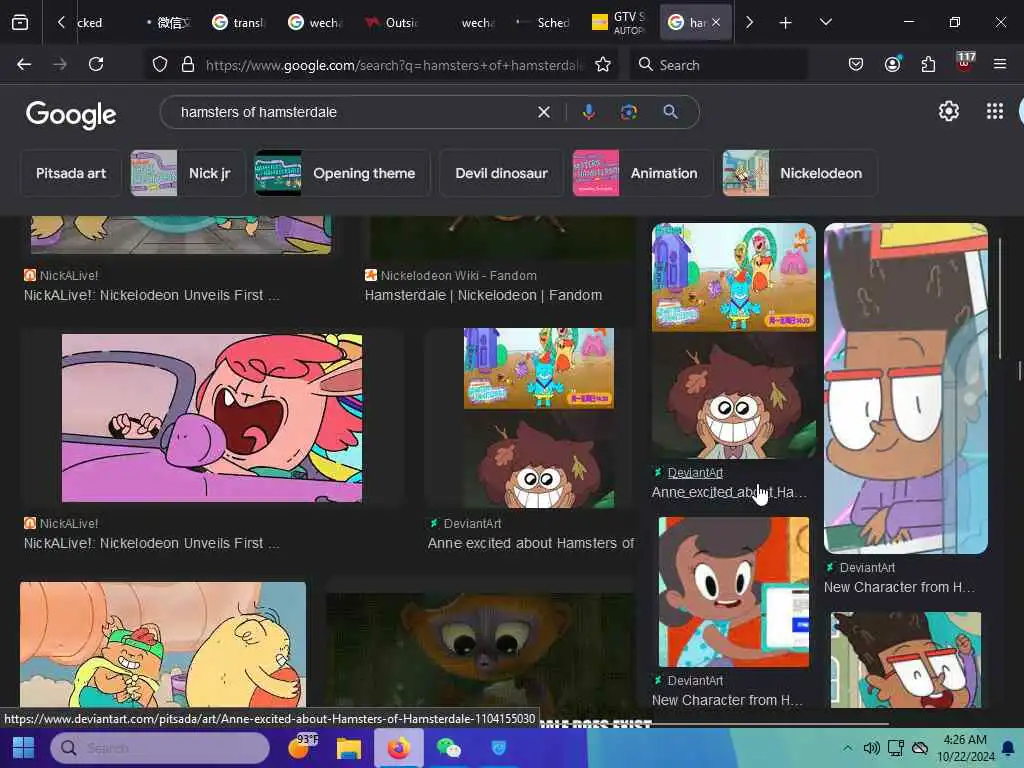This screenshot has height=768, width=1024.
Task: Switch to the Sched tab
Action: (543, 23)
